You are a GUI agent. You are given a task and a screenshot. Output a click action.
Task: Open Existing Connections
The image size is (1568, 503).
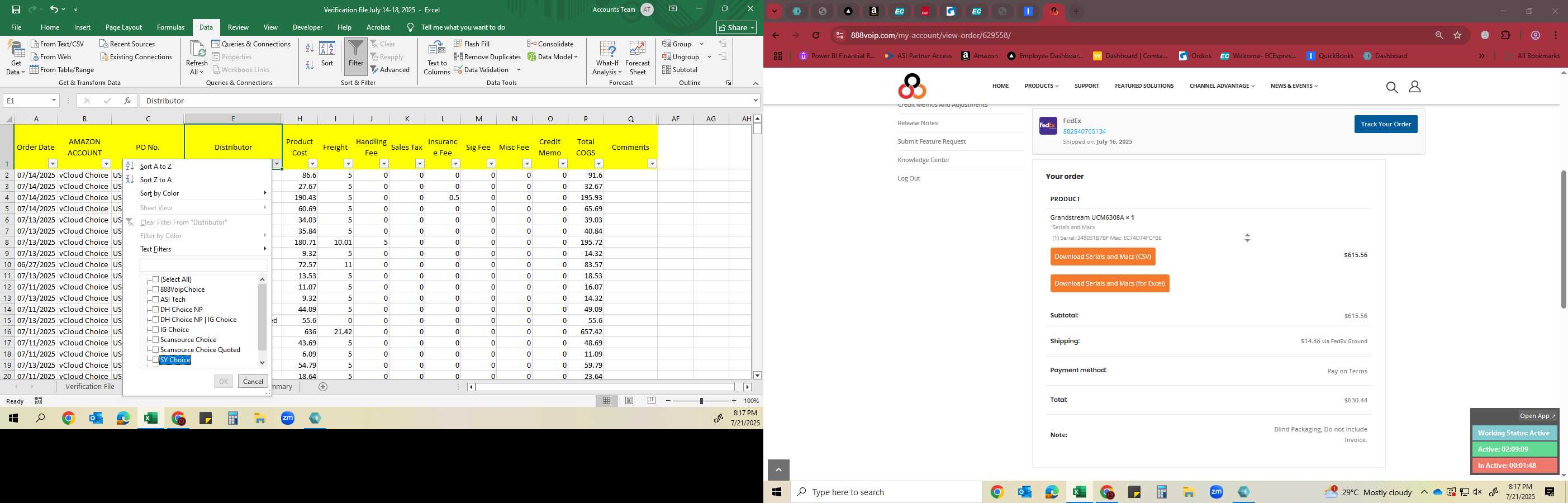[x=136, y=56]
